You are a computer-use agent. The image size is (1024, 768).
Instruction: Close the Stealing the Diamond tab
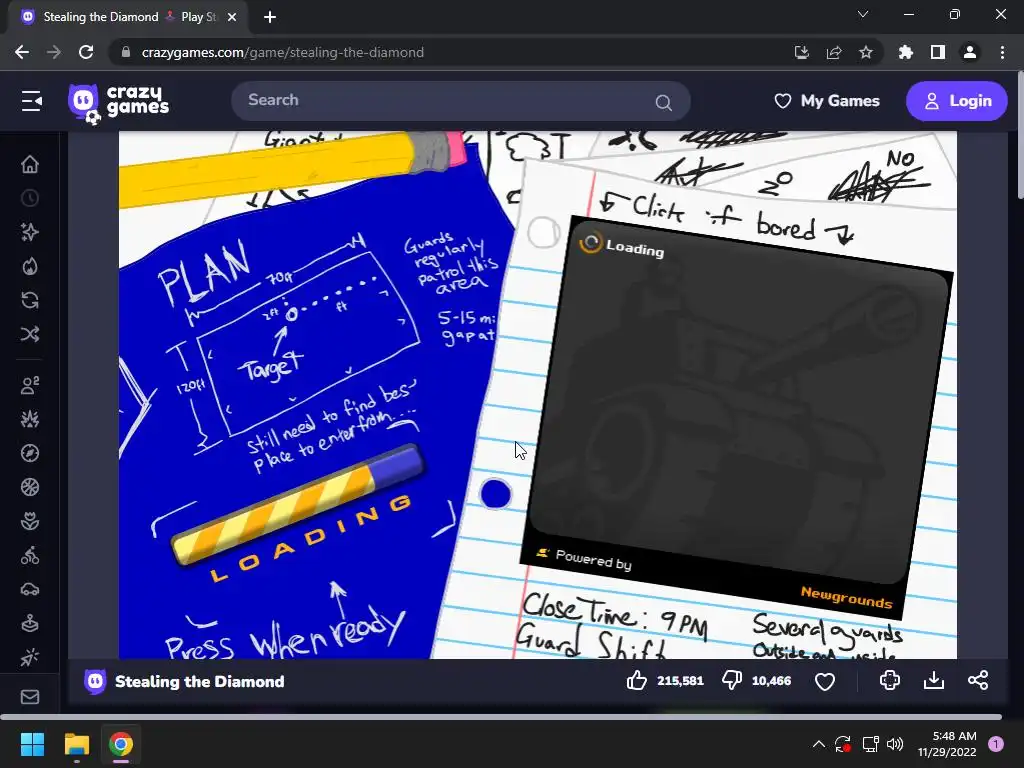click(232, 17)
